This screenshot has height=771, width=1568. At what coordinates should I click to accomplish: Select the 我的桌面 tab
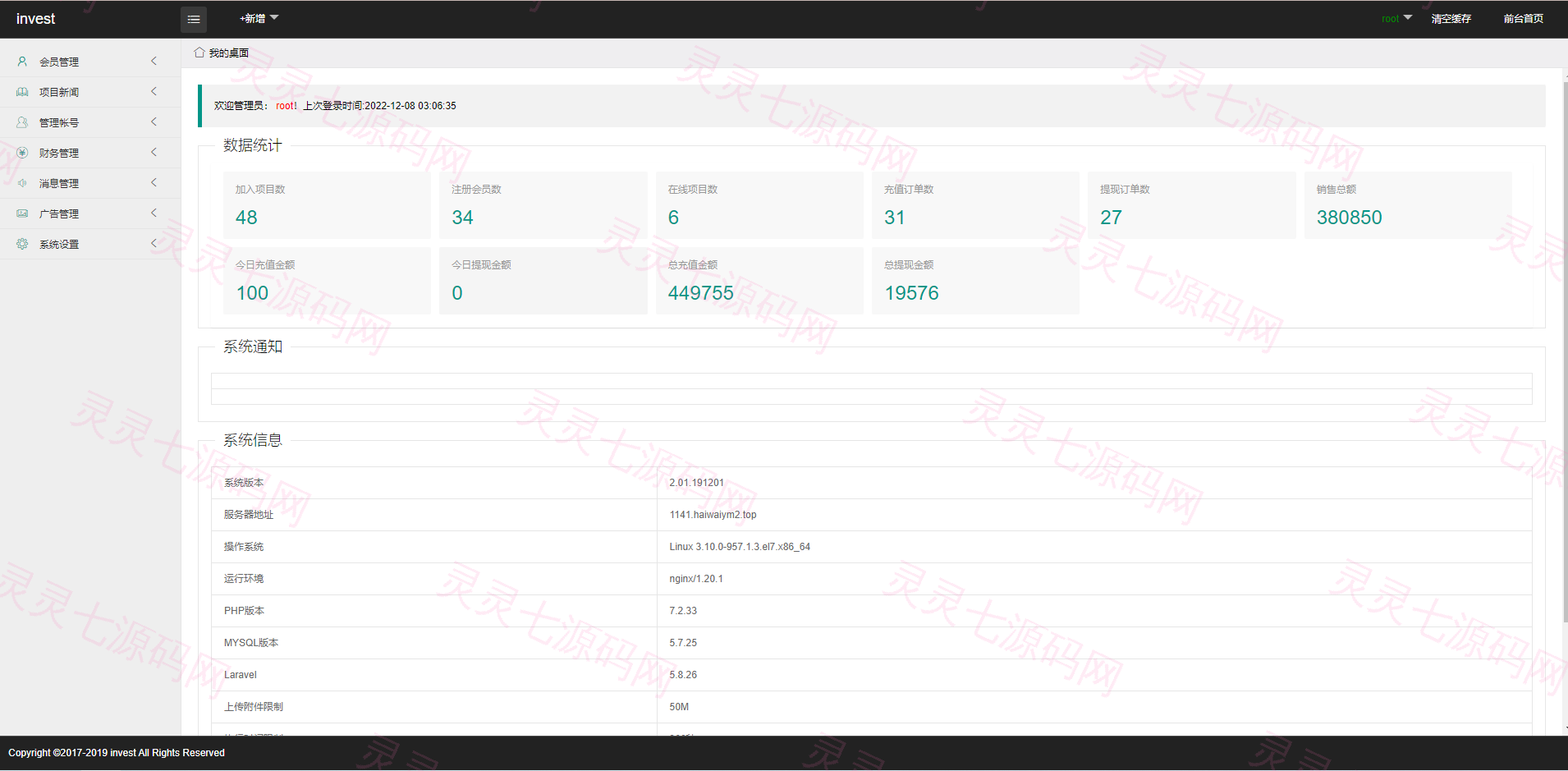[222, 53]
